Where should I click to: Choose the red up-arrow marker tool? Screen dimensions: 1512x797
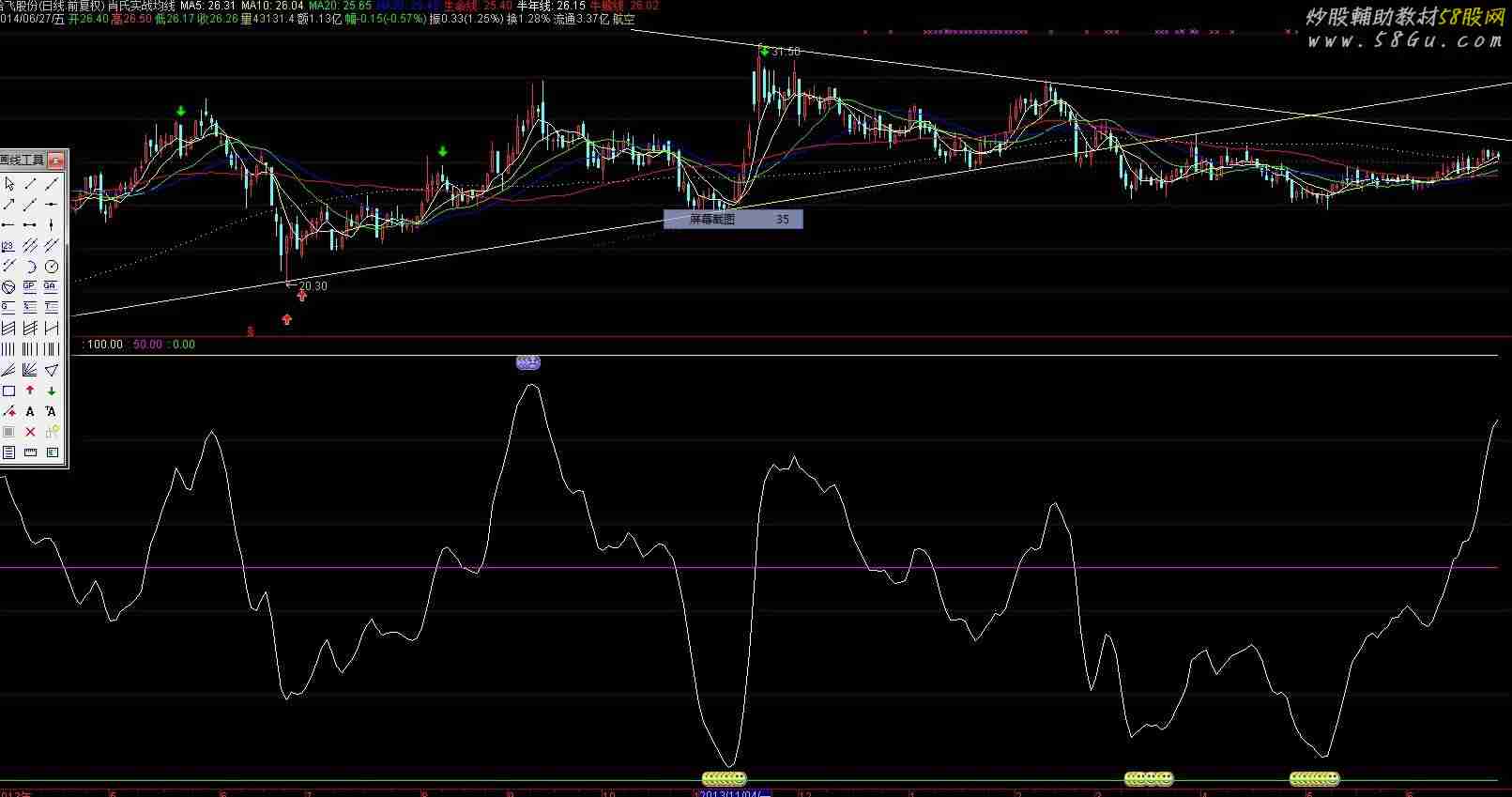[30, 391]
